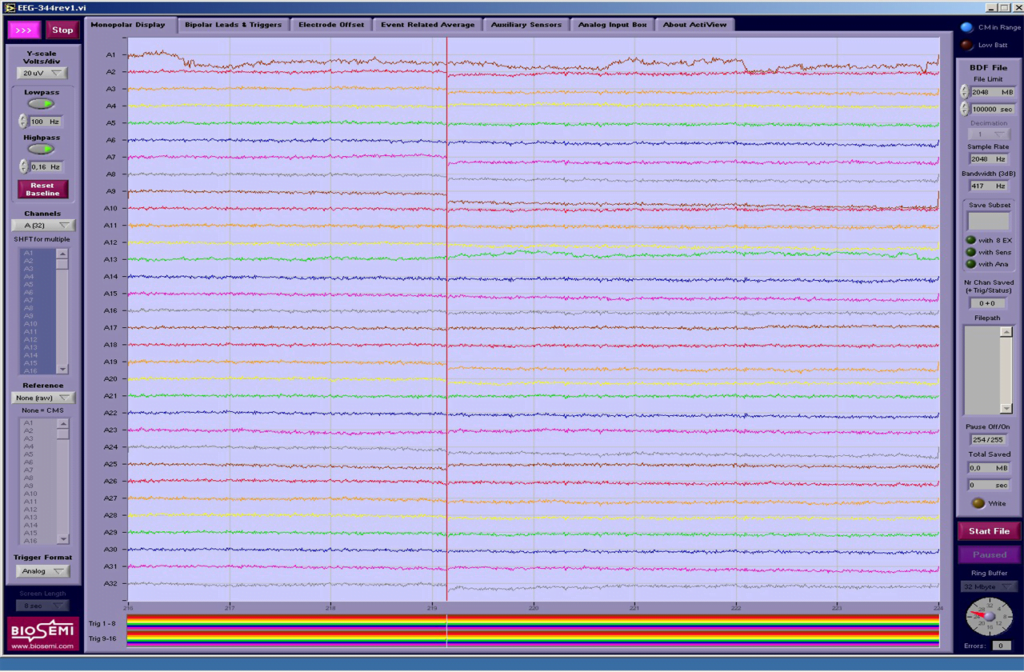Screen dimensions: 1024x672
Task: Click the pink >>> arrows button
Action: 24,30
